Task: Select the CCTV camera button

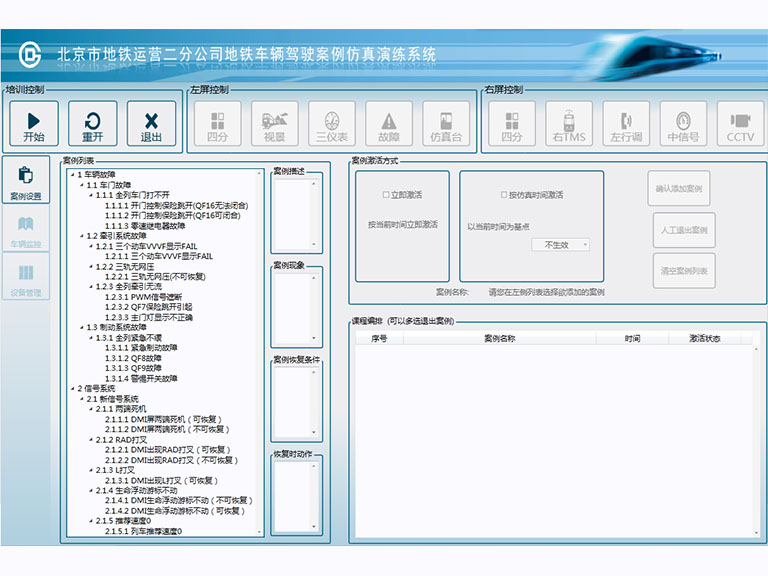Action: [740, 123]
